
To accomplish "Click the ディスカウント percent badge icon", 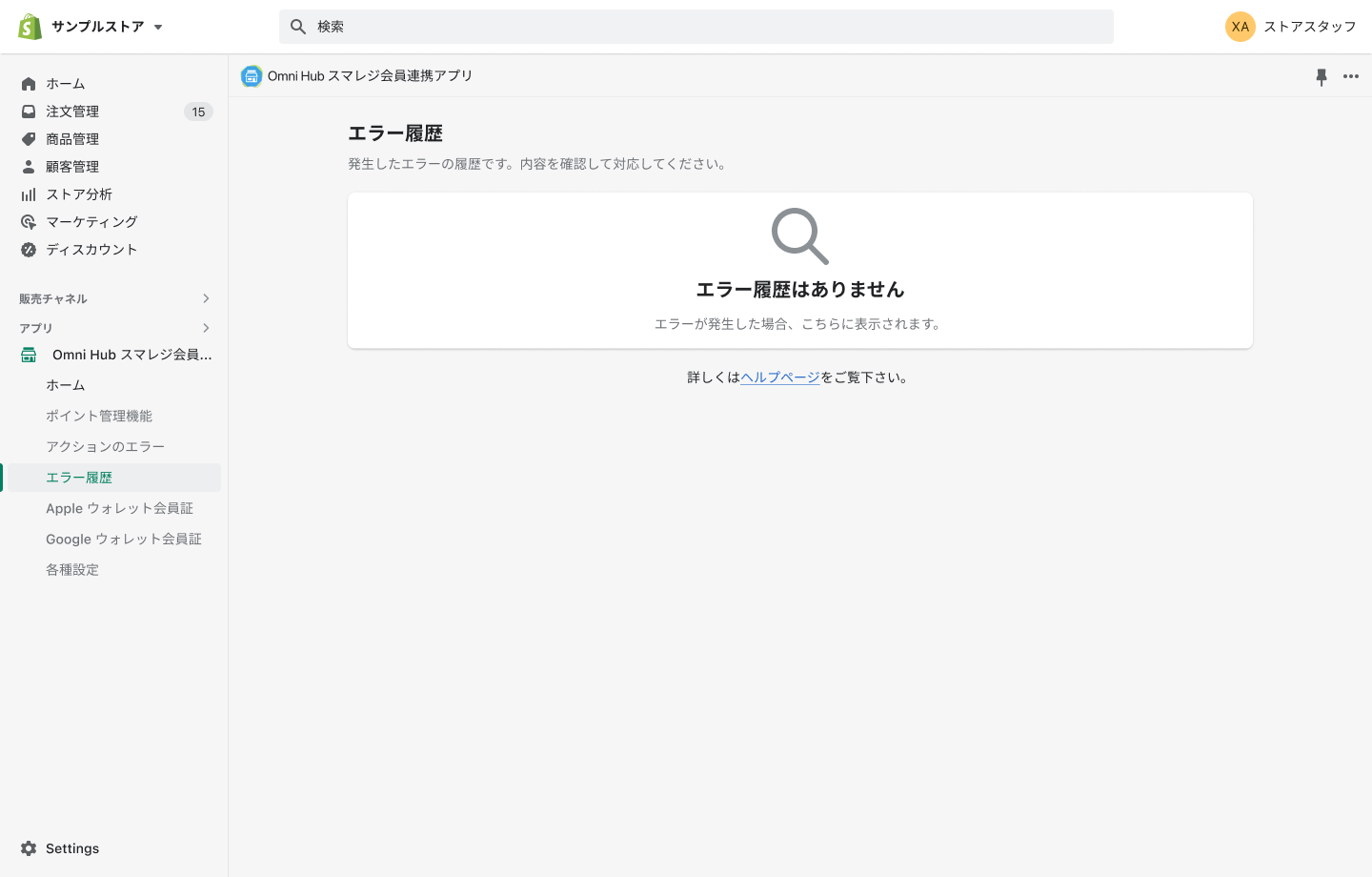I will pos(29,250).
